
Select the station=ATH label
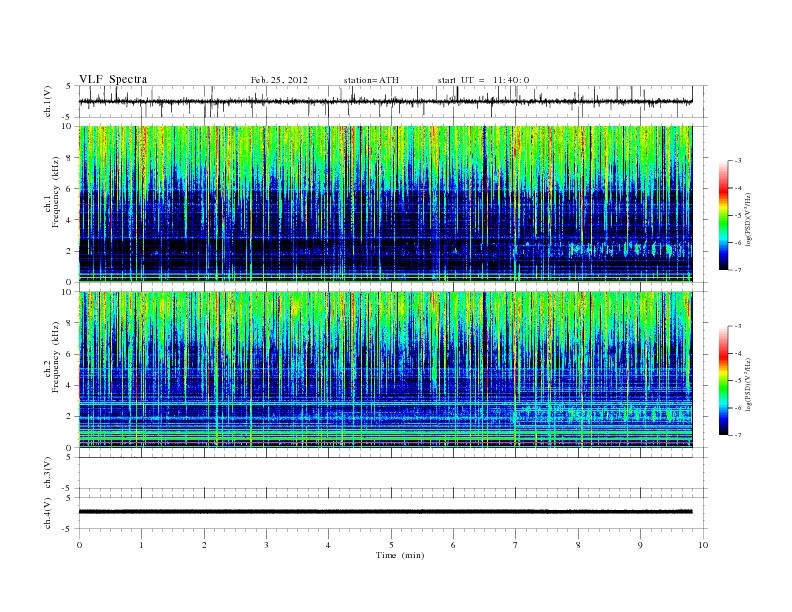pyautogui.click(x=371, y=80)
